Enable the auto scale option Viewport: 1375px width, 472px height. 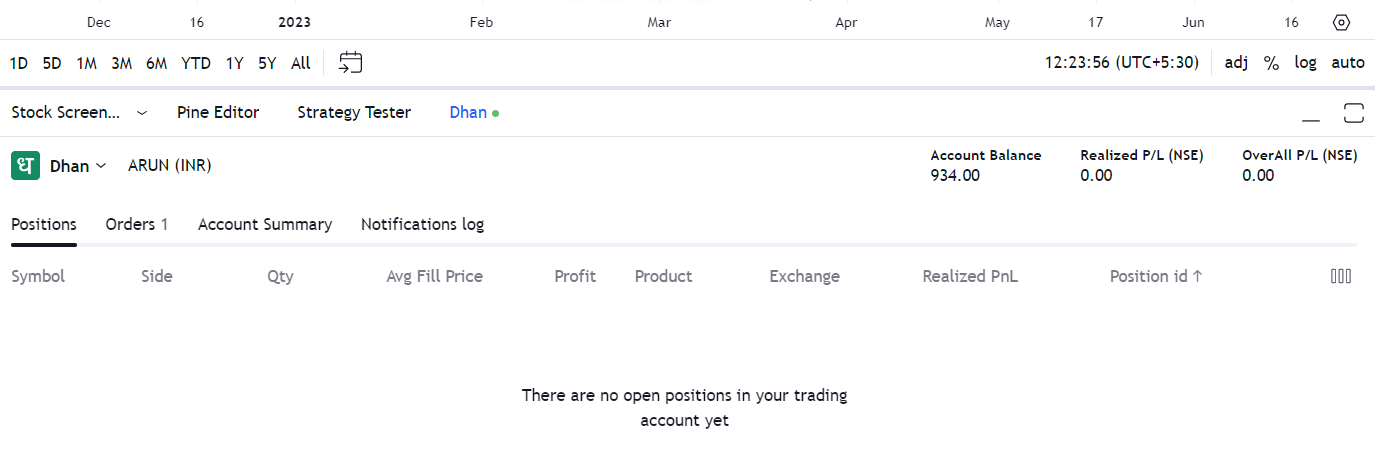click(x=1347, y=63)
